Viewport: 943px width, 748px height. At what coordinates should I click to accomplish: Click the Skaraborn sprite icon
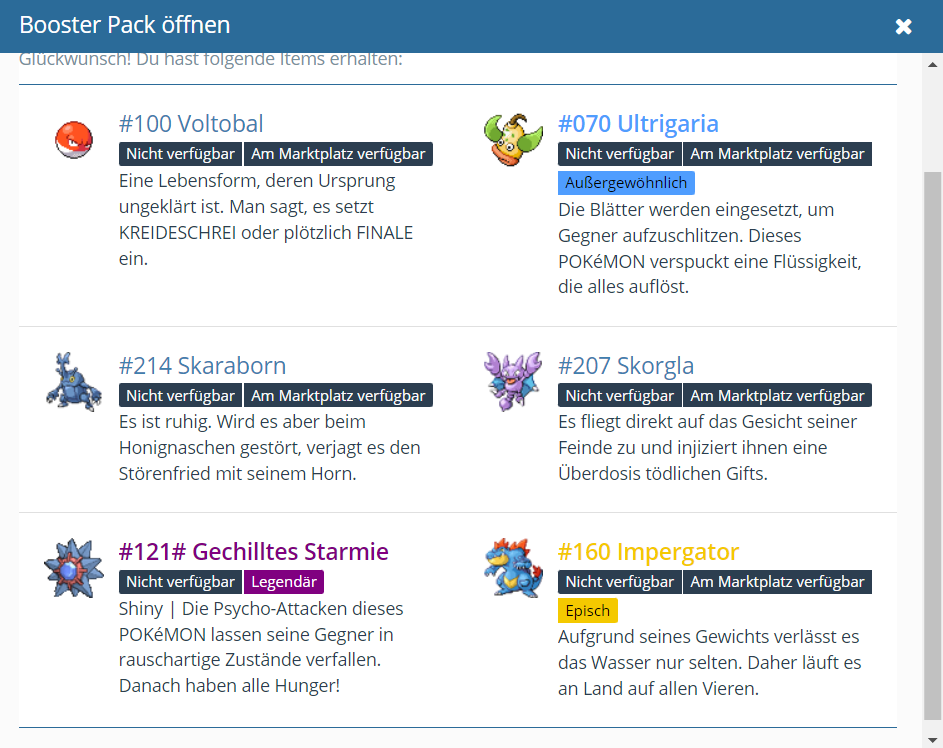pos(73,381)
